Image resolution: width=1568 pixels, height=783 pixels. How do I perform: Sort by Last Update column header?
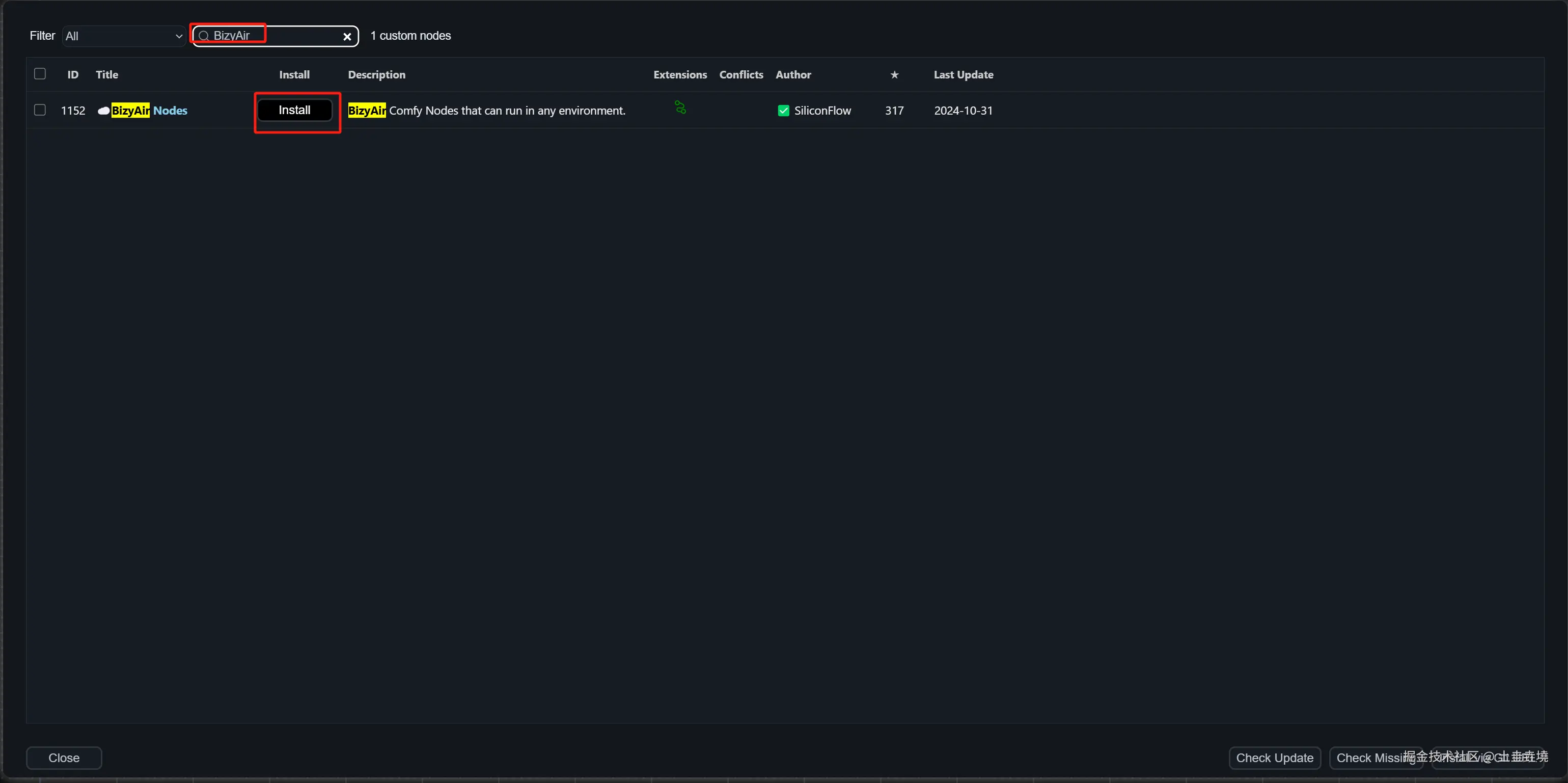coord(963,75)
